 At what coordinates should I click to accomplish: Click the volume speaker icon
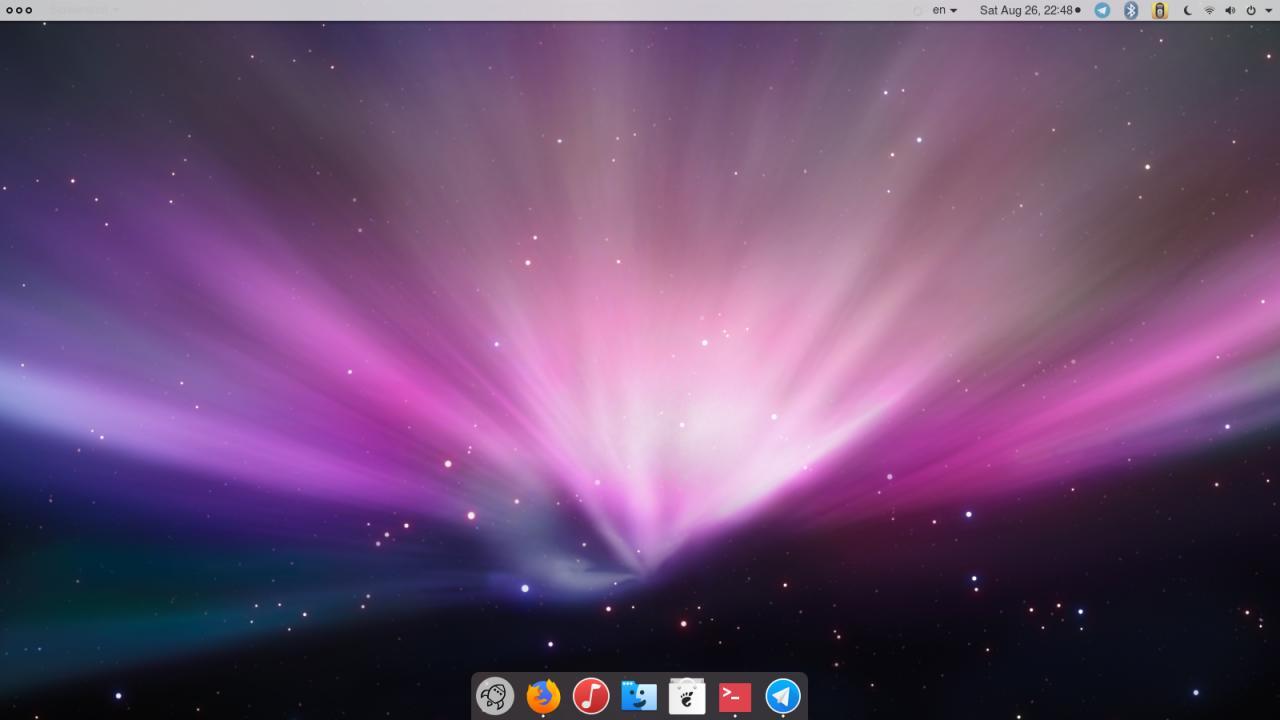tap(1230, 10)
